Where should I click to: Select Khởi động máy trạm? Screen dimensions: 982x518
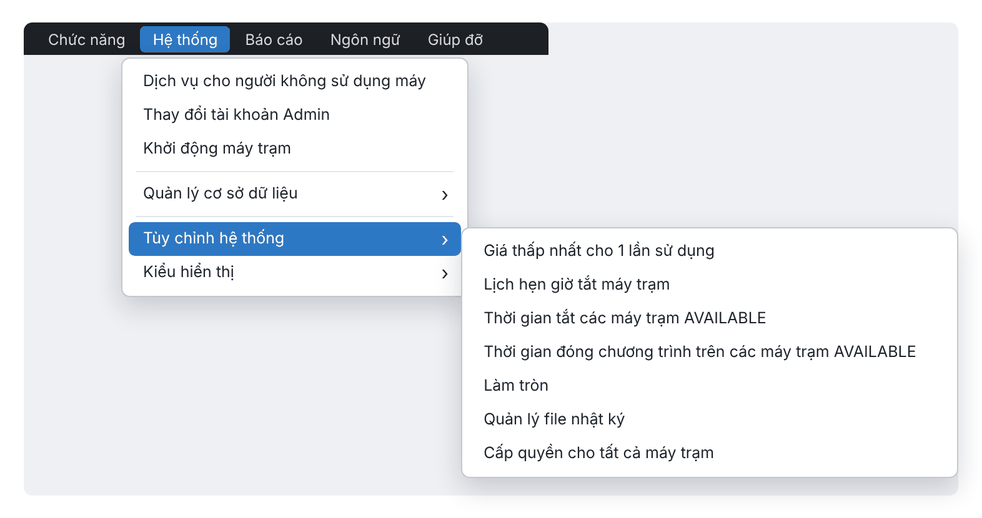[x=294, y=148]
